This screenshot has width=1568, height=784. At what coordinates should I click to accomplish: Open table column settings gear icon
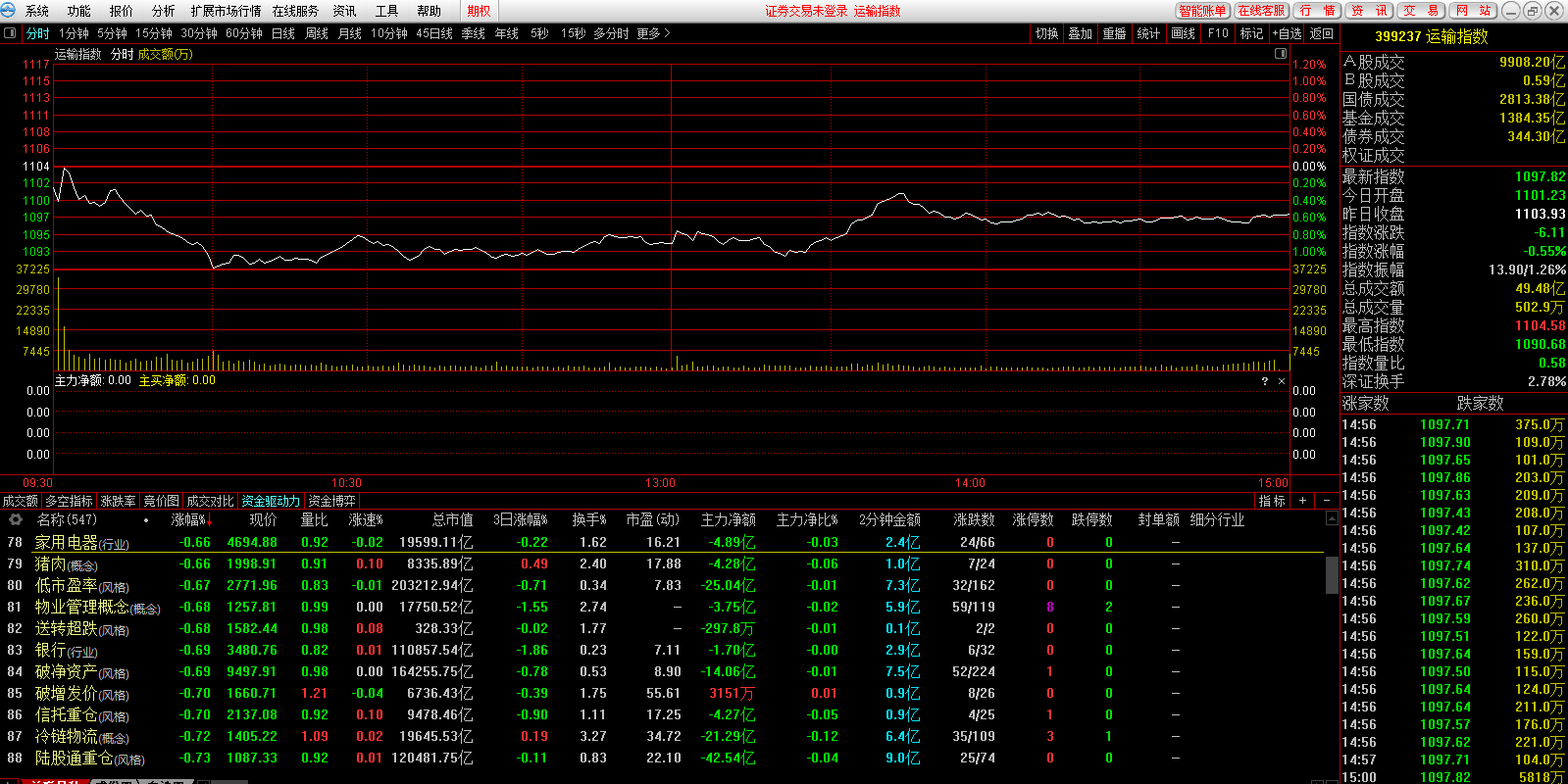point(15,520)
